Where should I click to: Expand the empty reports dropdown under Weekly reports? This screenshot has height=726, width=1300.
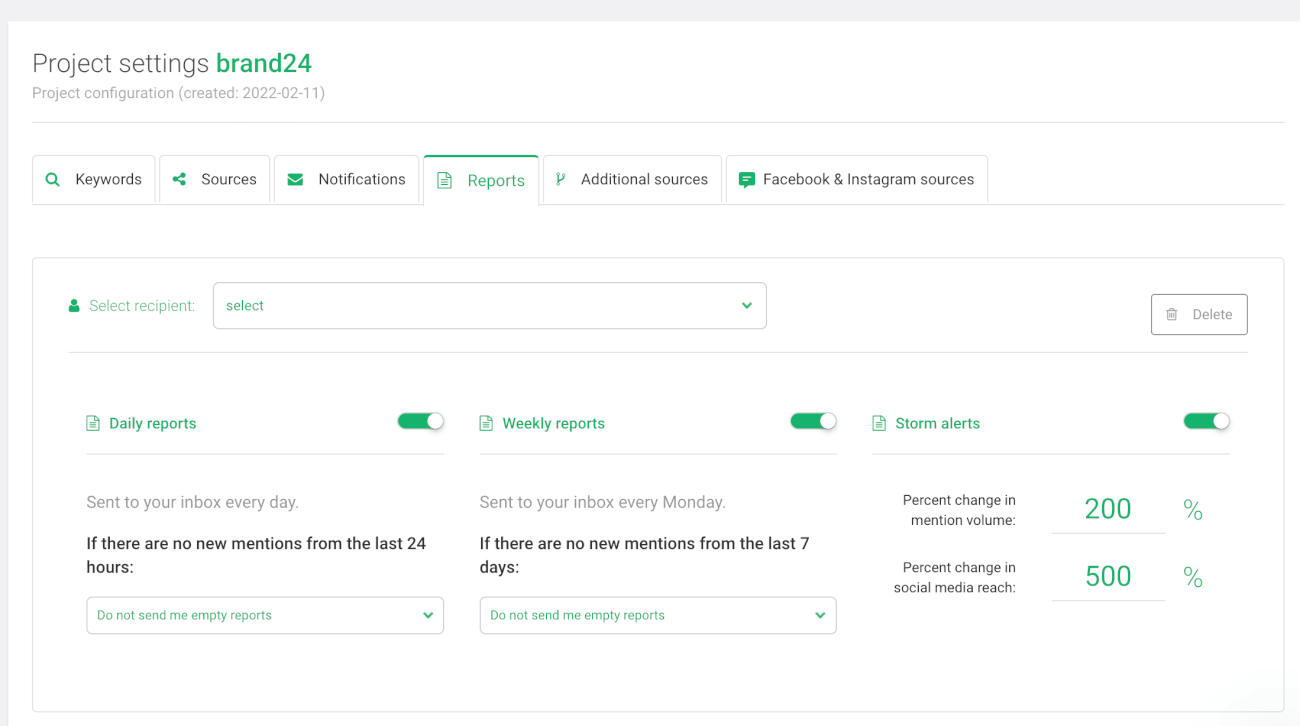657,615
